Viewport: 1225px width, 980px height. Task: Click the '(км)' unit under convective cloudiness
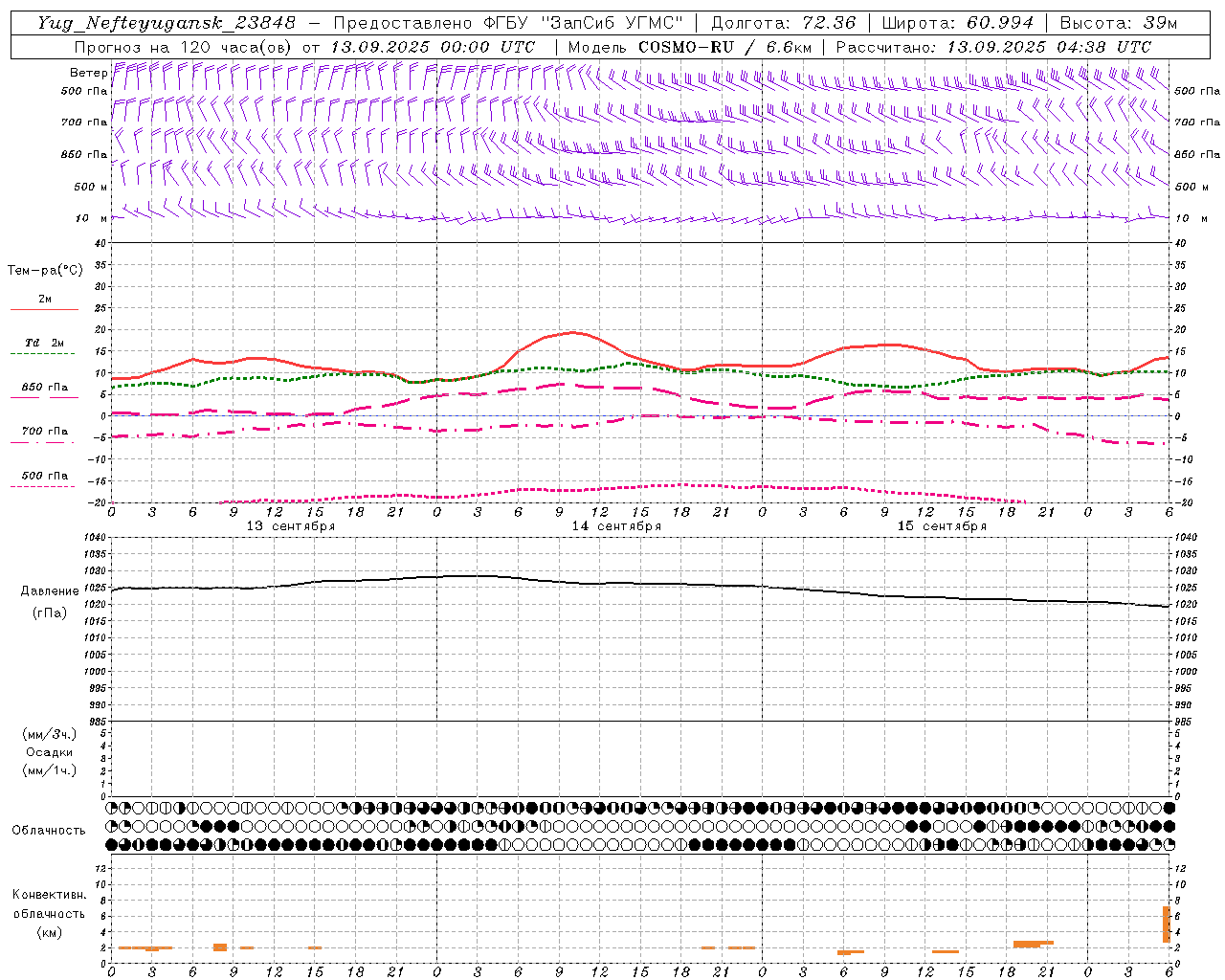tap(50, 932)
